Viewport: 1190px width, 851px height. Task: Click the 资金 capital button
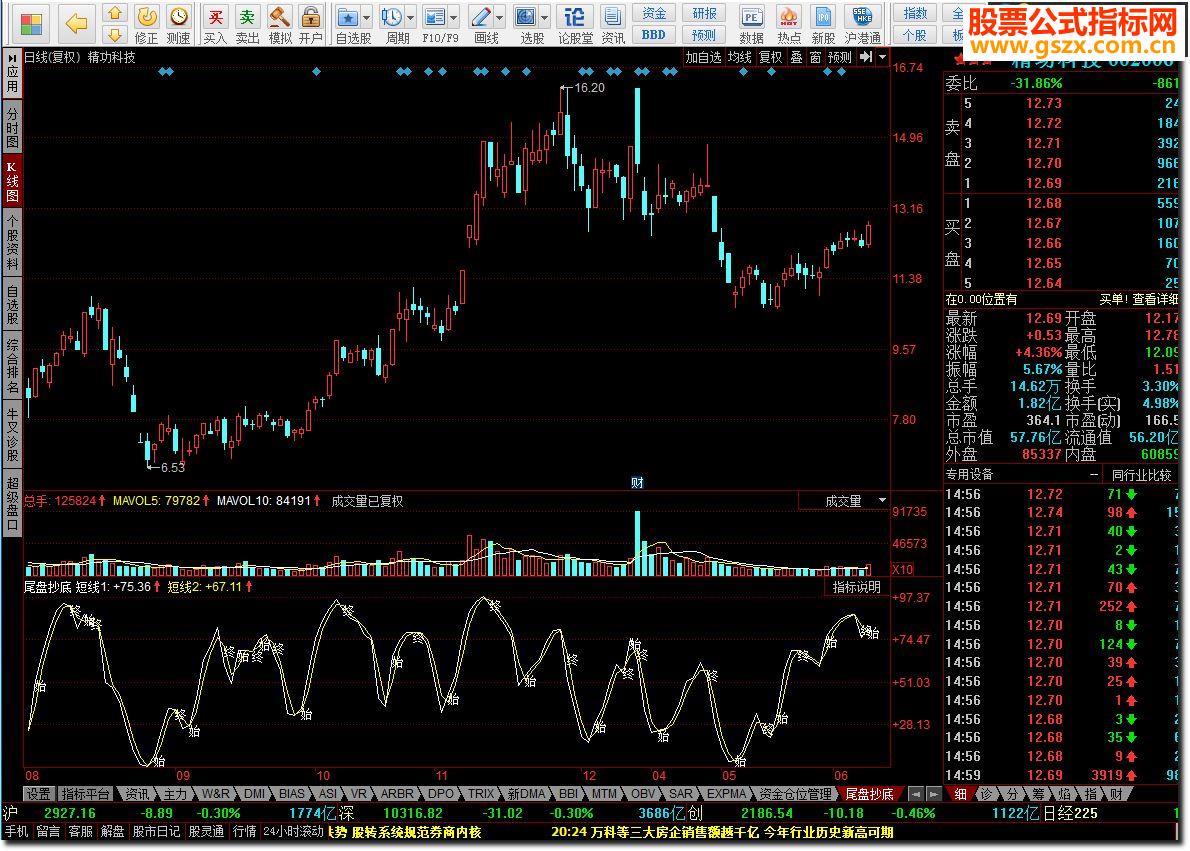tap(653, 13)
